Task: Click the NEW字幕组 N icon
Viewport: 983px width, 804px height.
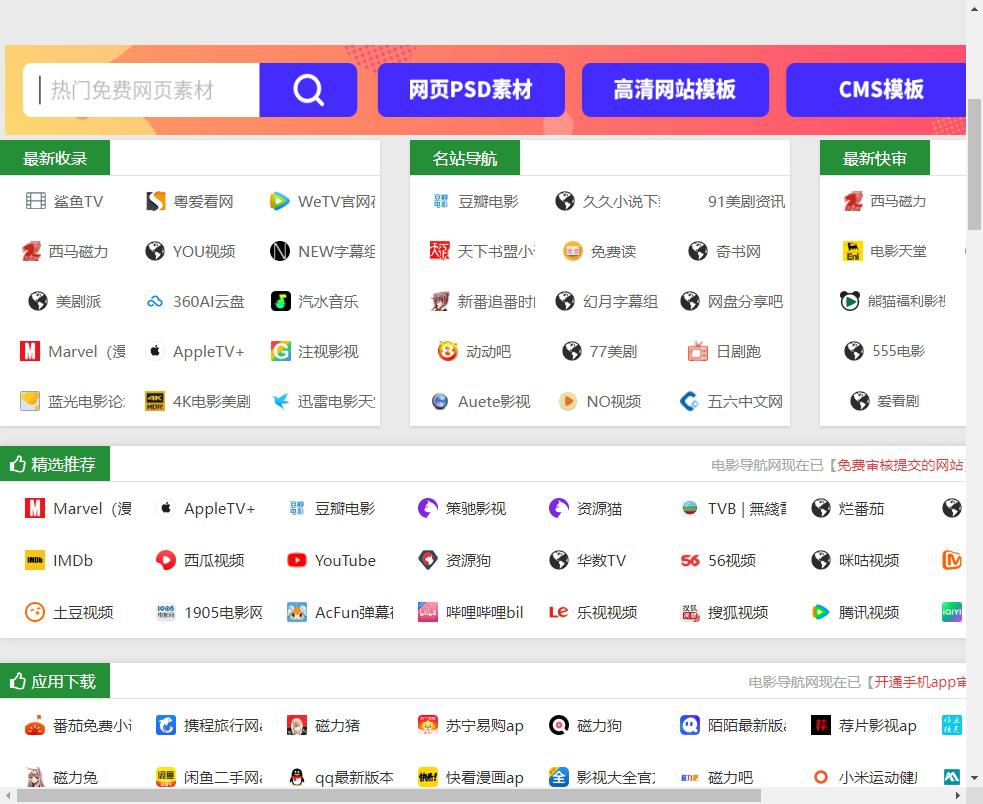Action: coord(280,251)
